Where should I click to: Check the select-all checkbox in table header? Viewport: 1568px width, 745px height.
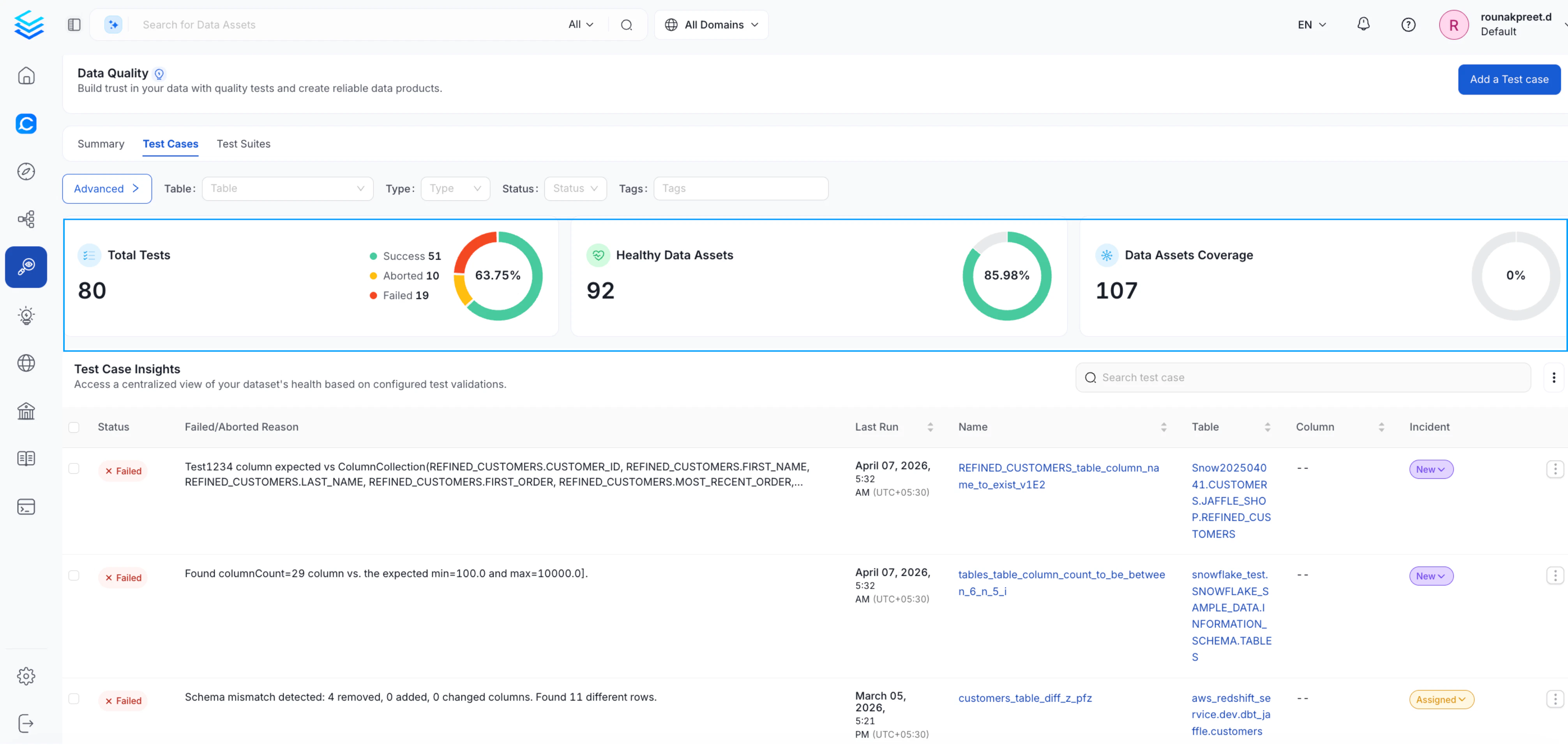[x=74, y=427]
